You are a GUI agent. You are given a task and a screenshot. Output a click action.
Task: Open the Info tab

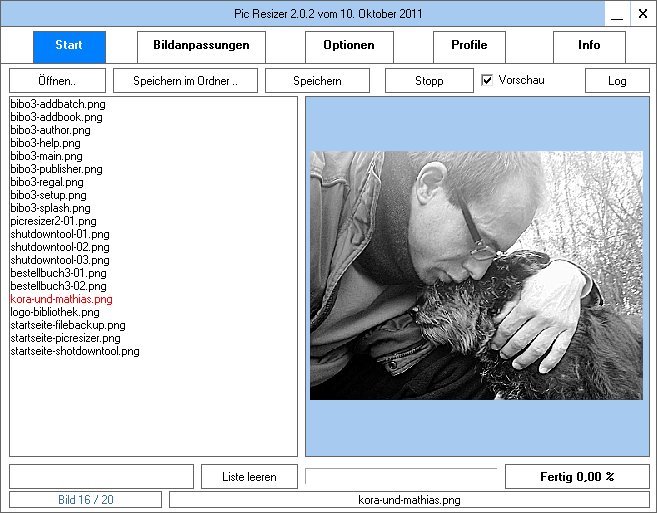coord(589,47)
